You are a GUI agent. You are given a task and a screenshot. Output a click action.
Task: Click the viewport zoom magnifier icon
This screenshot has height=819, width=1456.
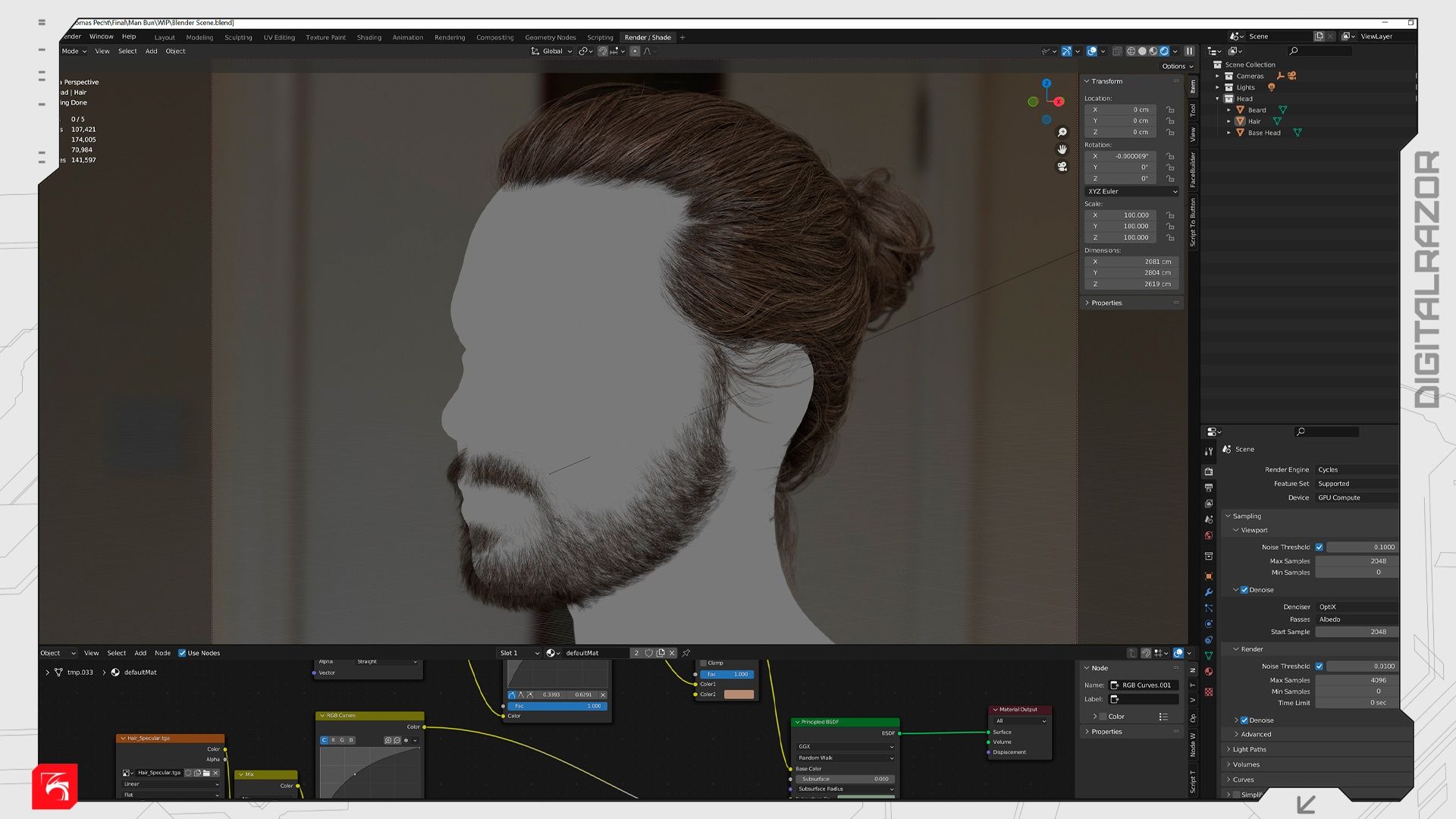1062,133
